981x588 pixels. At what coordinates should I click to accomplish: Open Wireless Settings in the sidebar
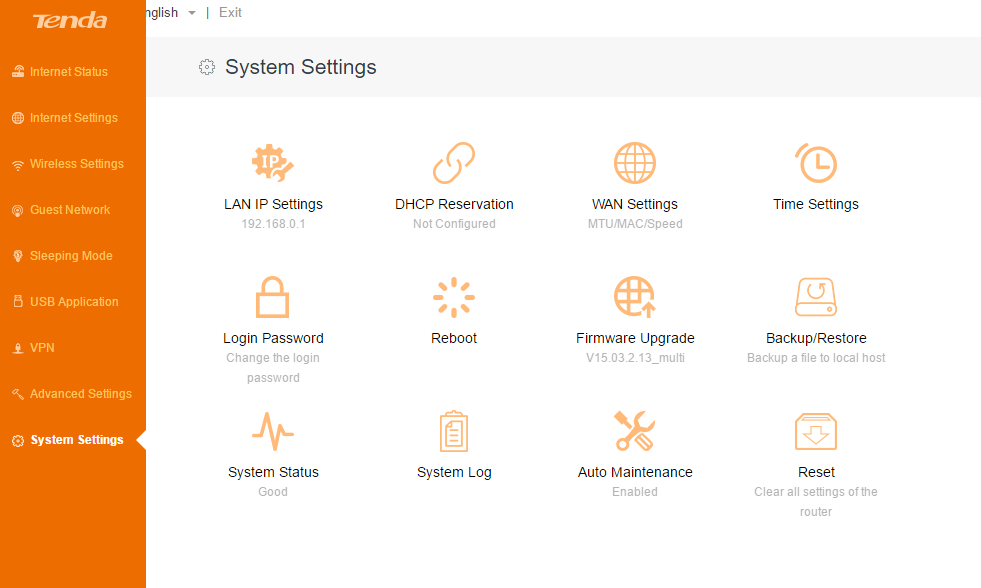click(76, 164)
